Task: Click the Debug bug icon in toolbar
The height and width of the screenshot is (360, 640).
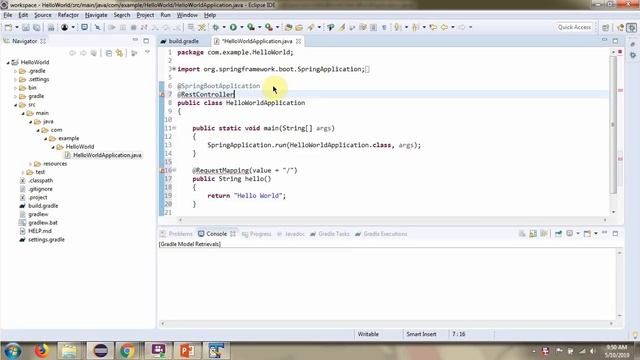Action: 216,27
